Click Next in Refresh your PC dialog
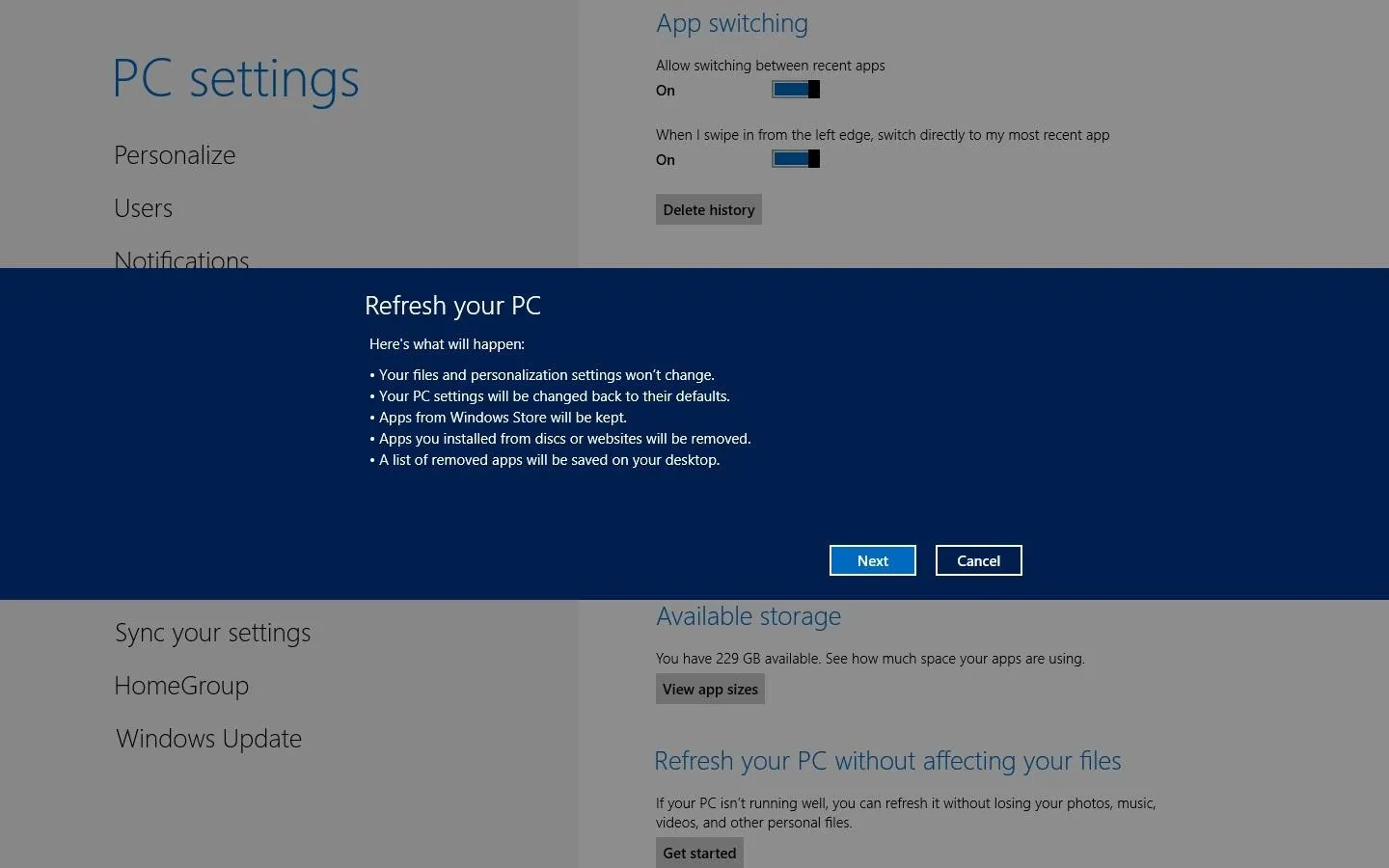Viewport: 1389px width, 868px height. coord(872,560)
